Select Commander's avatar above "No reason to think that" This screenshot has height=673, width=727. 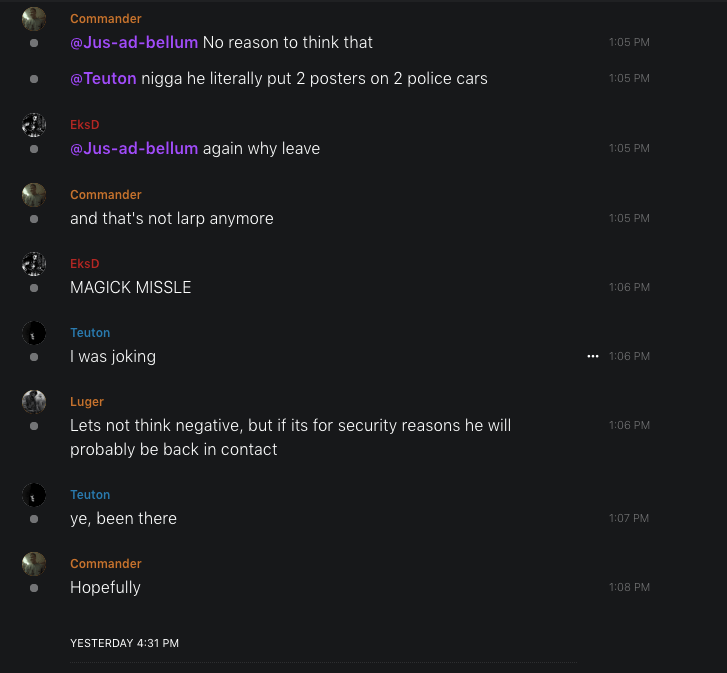pyautogui.click(x=34, y=19)
